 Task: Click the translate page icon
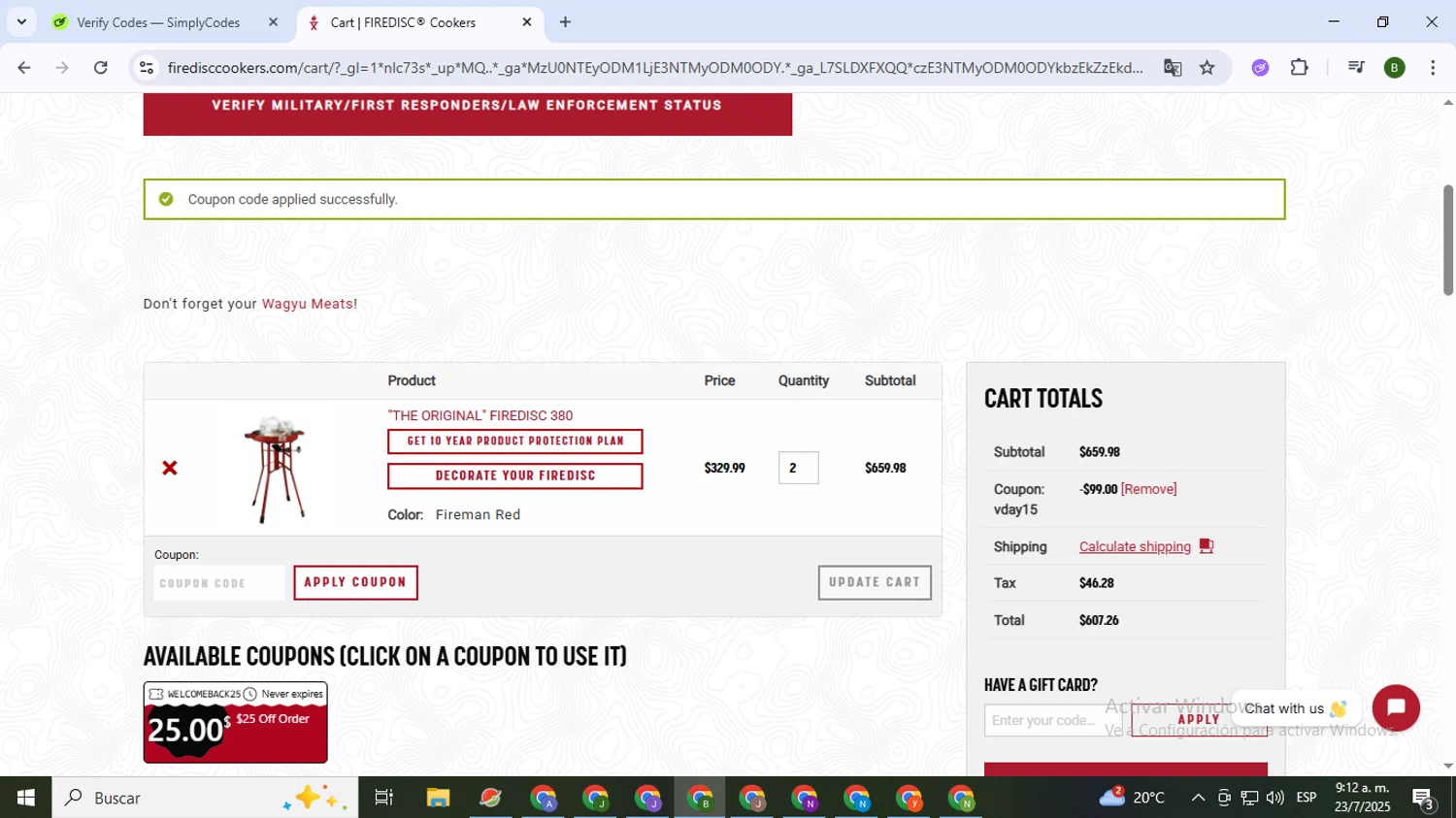pos(1173,68)
